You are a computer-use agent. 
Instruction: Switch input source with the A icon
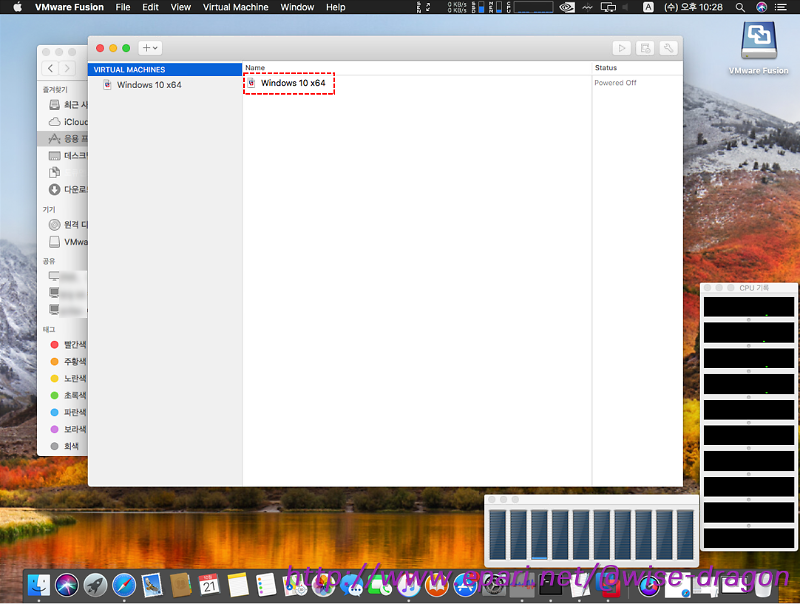[x=648, y=7]
